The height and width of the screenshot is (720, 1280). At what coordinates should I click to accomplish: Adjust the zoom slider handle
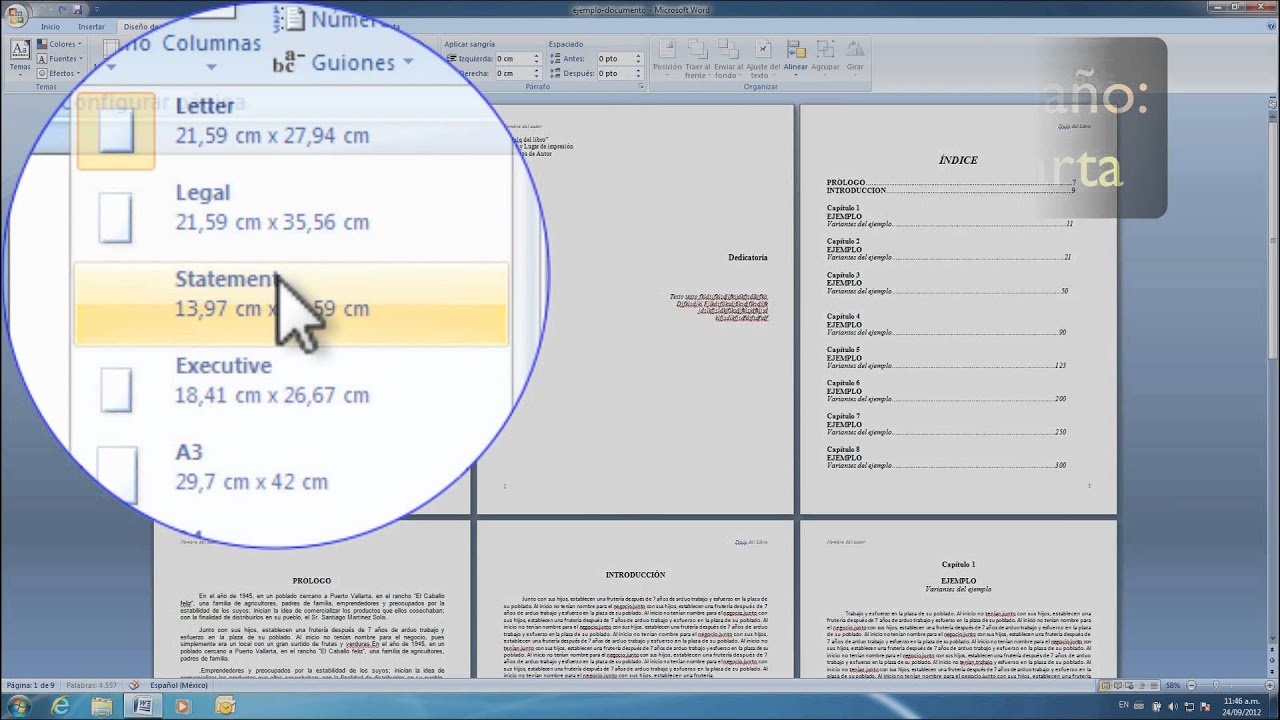[1217, 686]
